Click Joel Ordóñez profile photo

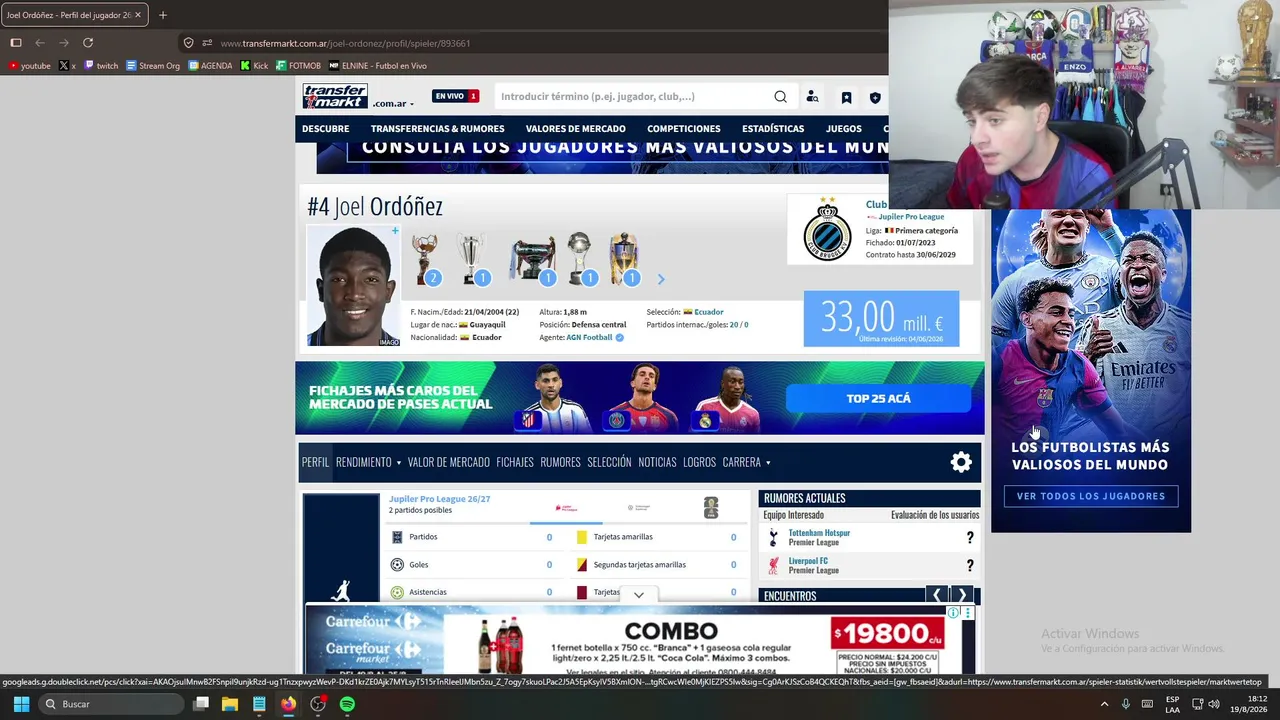pos(353,286)
